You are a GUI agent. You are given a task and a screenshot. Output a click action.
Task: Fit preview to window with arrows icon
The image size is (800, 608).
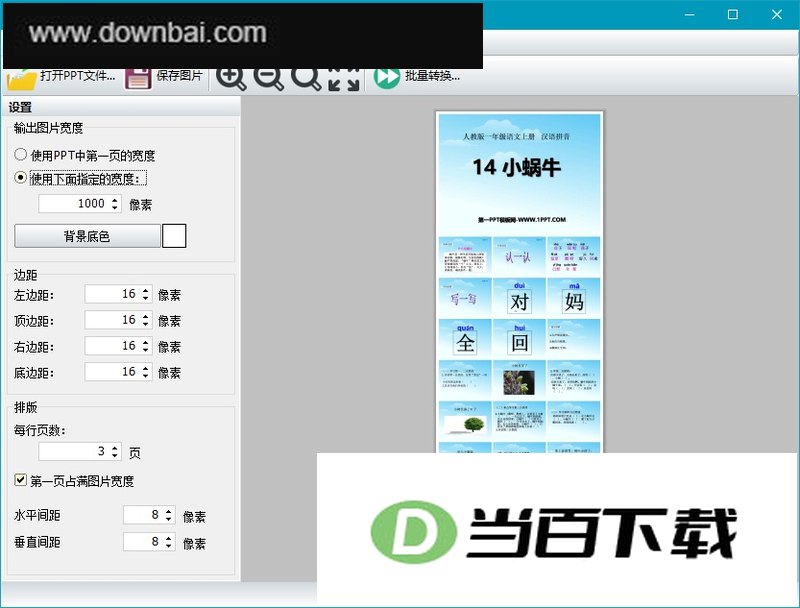point(344,80)
